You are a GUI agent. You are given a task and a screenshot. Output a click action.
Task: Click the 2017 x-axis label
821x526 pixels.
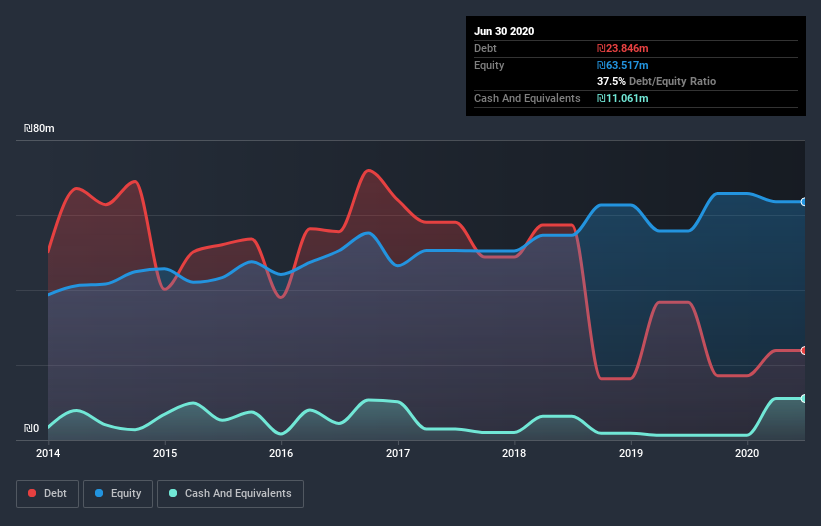398,453
